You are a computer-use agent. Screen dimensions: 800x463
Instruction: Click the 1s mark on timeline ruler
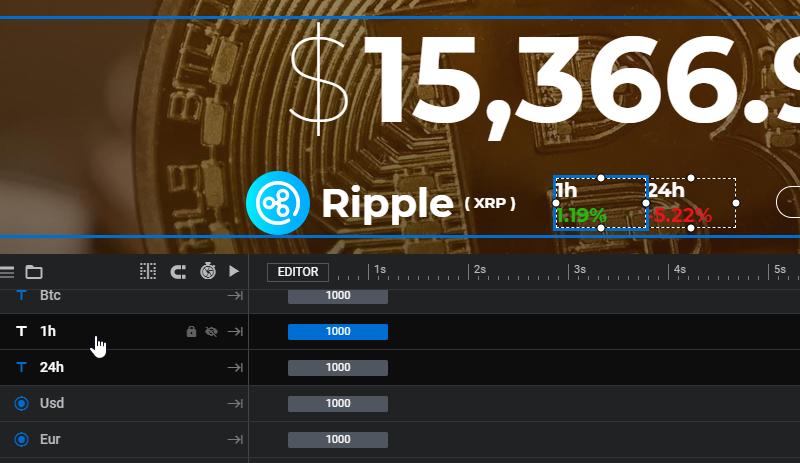(380, 269)
